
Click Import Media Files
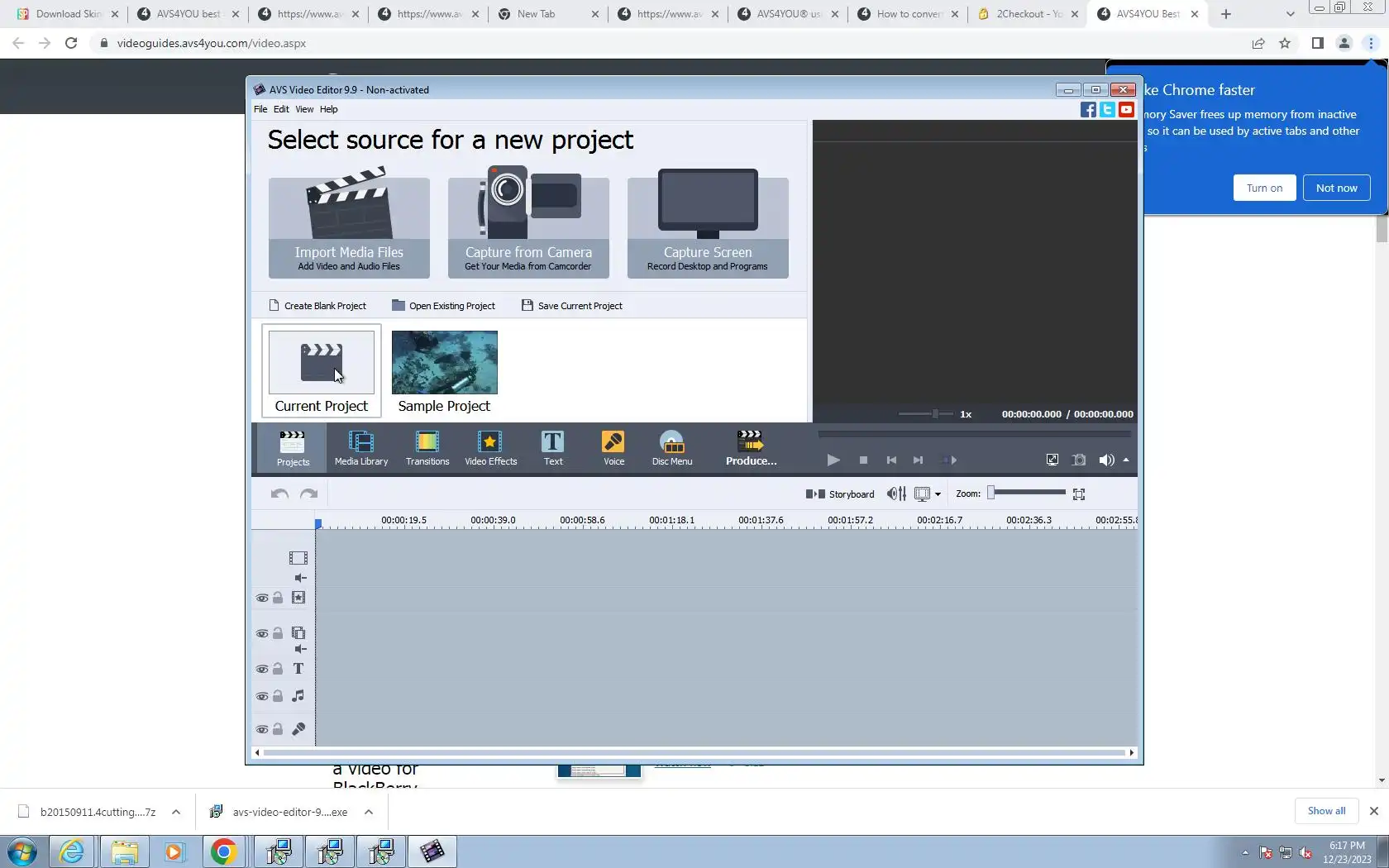[349, 223]
